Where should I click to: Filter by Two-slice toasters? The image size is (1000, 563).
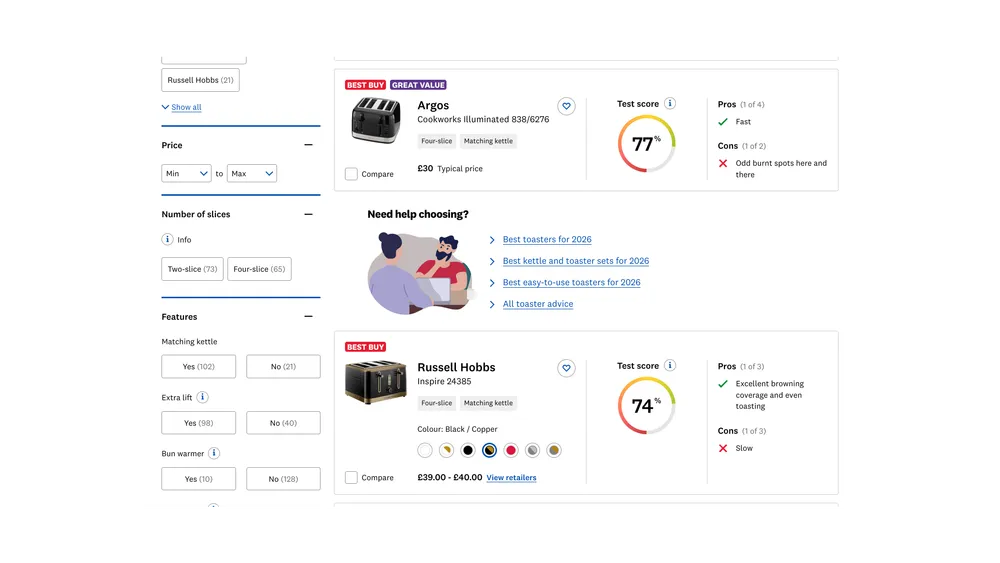tap(192, 269)
